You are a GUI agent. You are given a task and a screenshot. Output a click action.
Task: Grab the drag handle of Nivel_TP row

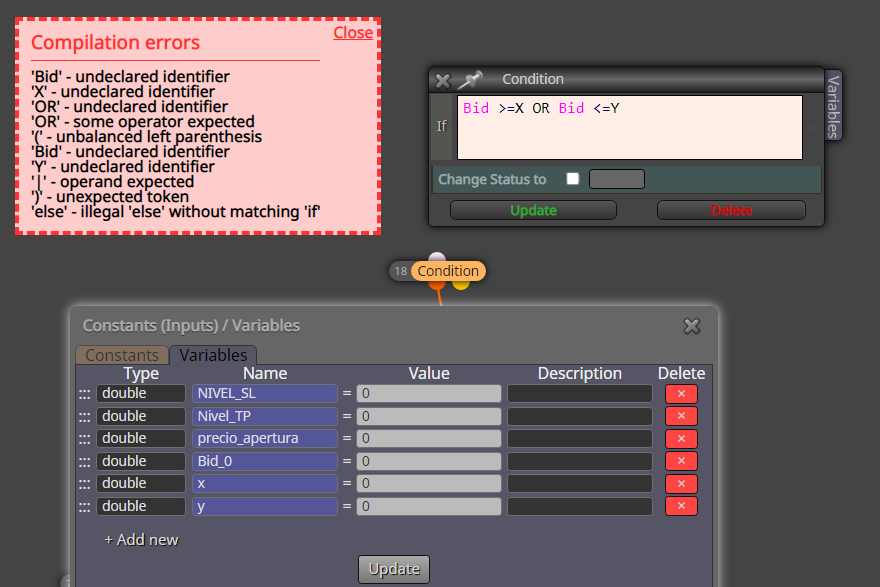85,417
